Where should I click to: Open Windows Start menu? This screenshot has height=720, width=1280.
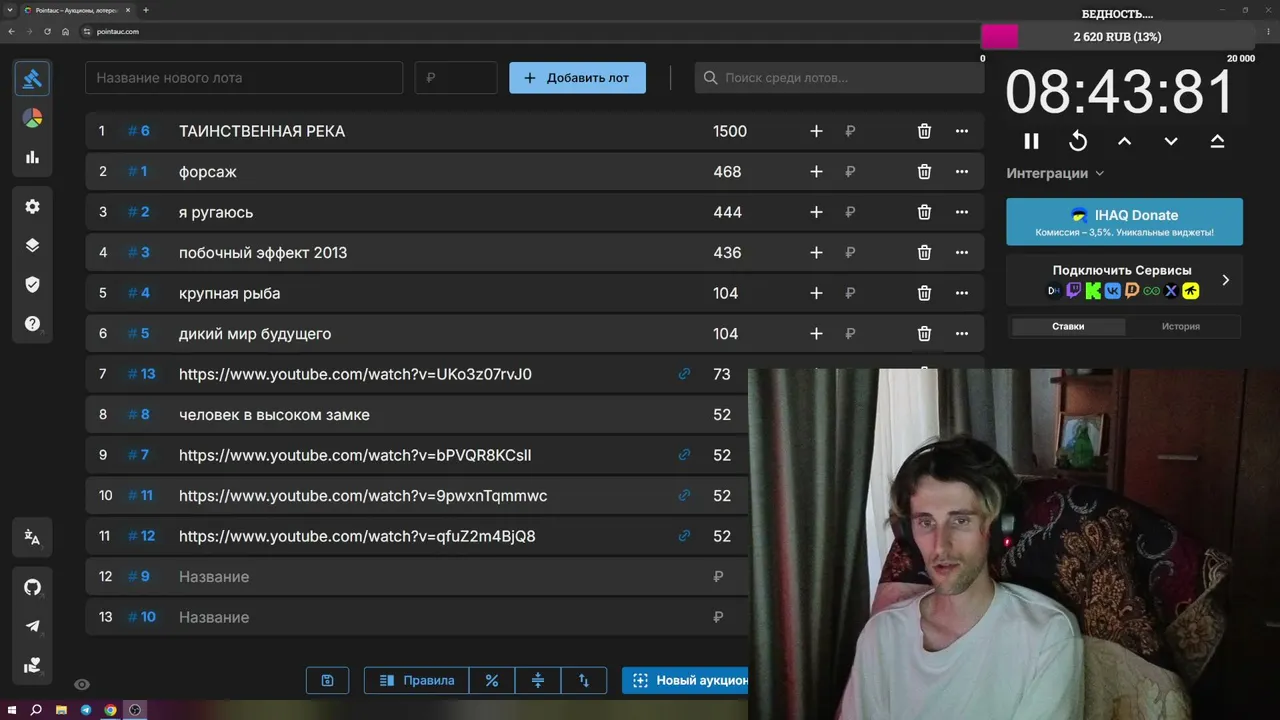point(11,710)
